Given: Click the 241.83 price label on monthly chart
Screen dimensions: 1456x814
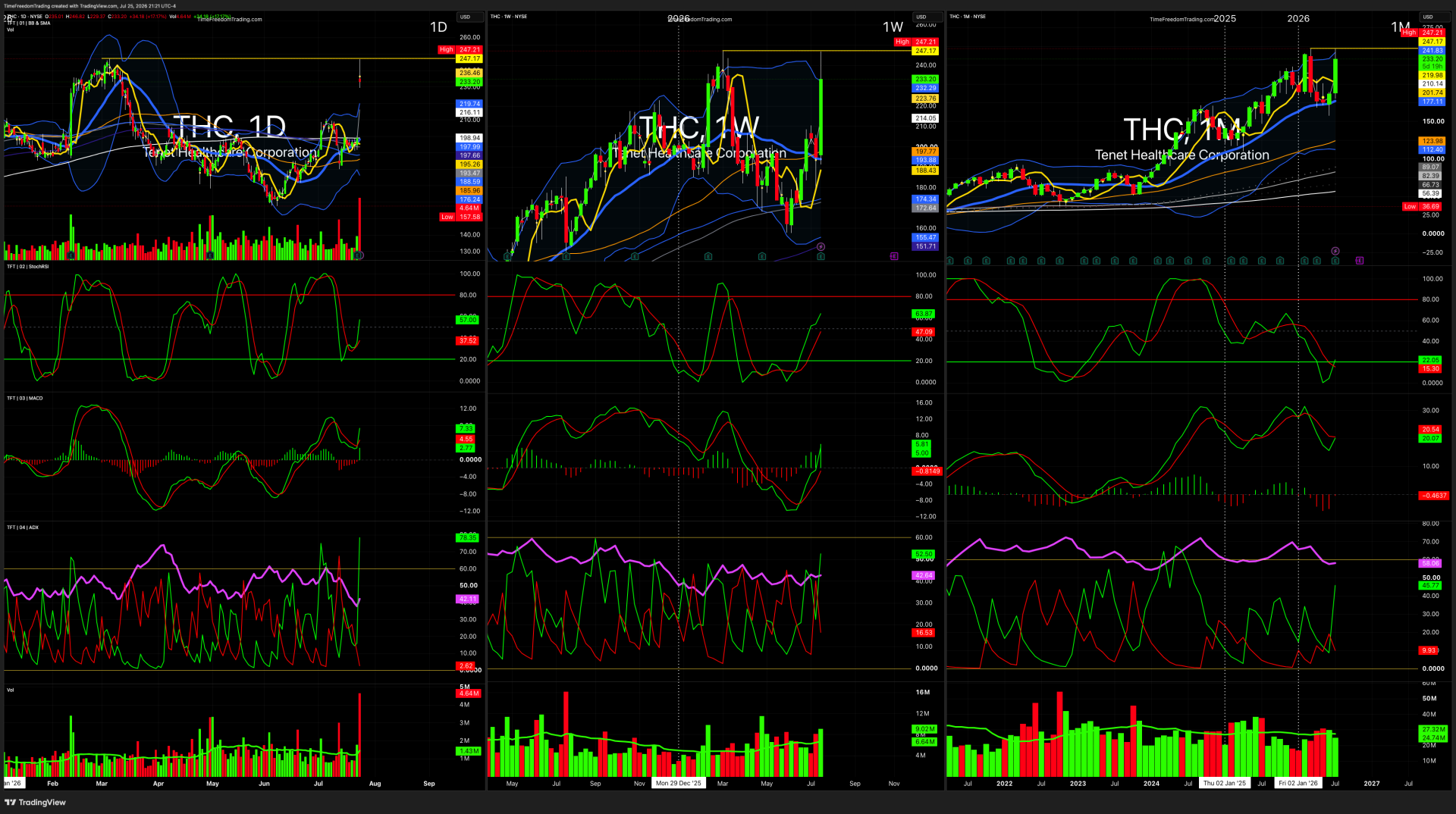Looking at the screenshot, I should pyautogui.click(x=1432, y=51).
